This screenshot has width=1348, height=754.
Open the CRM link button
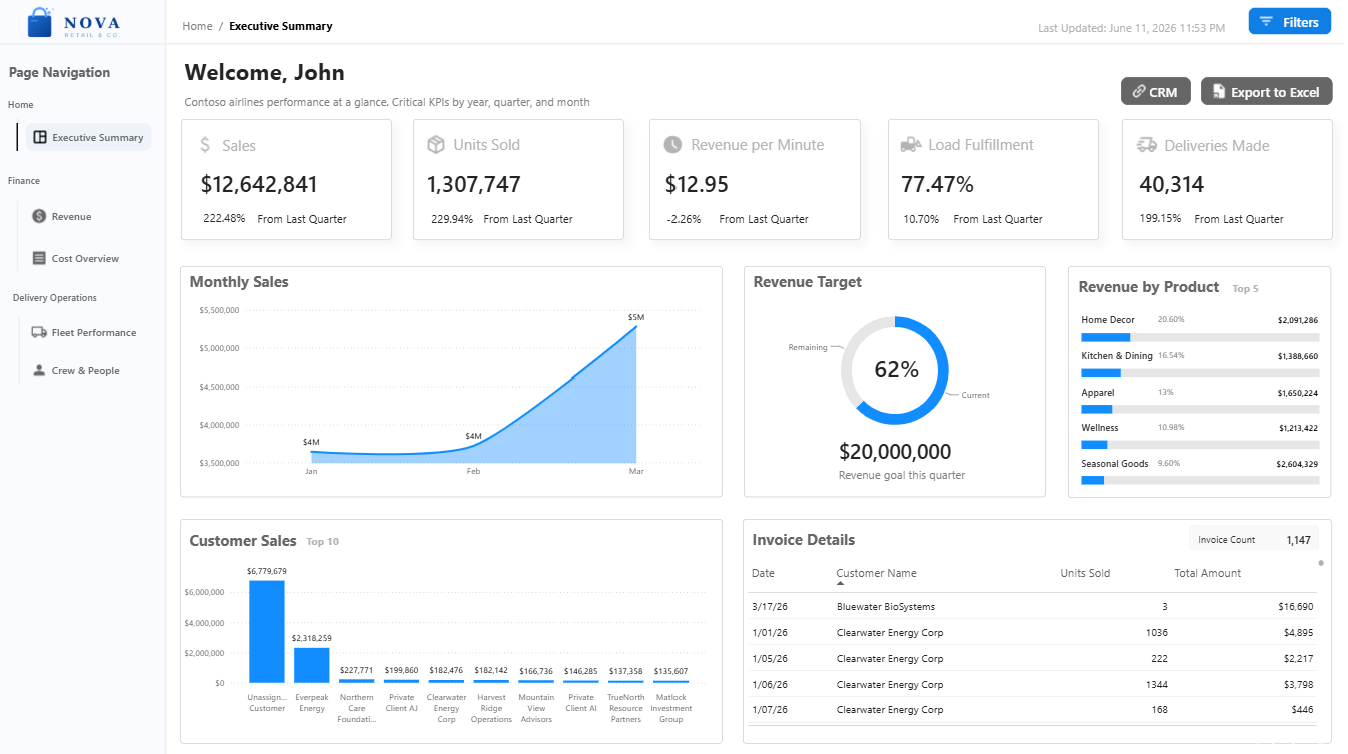1154,91
